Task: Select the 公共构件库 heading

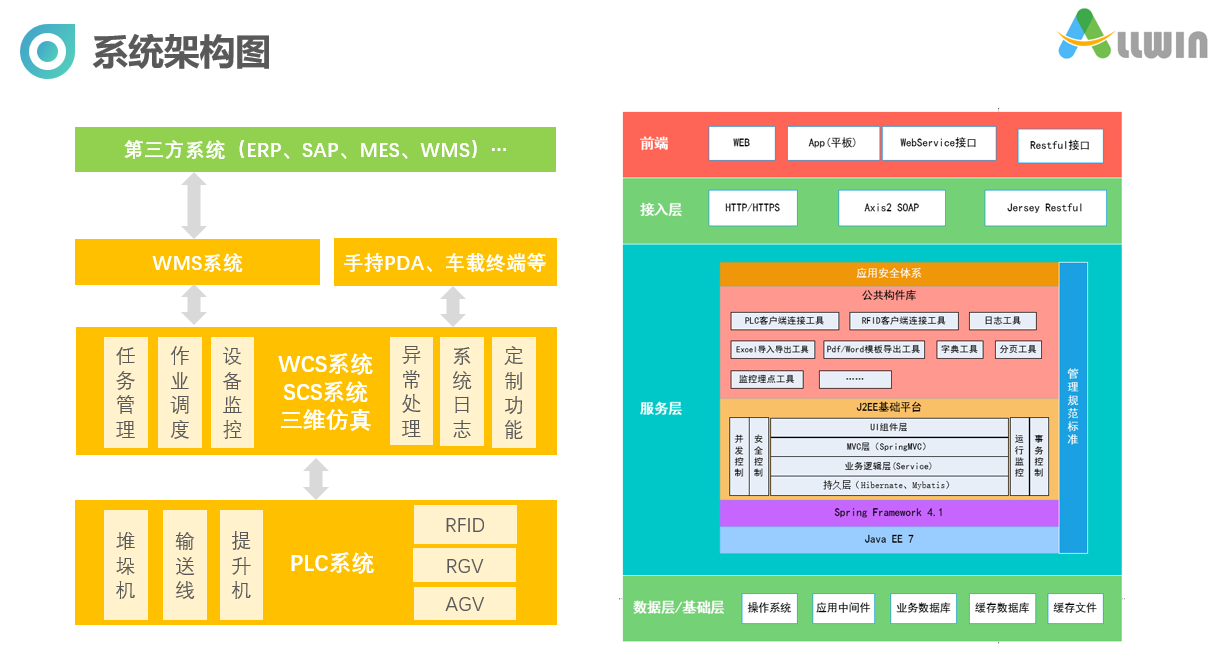Action: (889, 295)
